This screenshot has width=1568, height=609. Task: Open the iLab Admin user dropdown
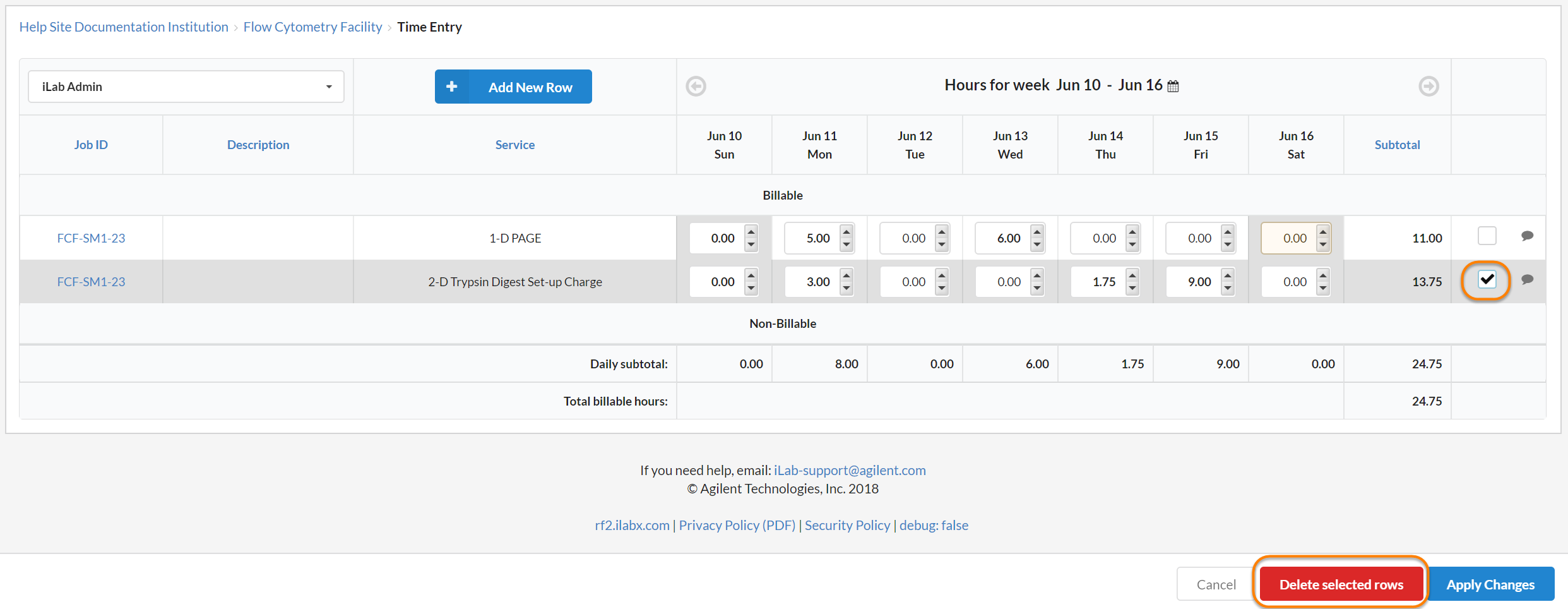click(x=186, y=87)
